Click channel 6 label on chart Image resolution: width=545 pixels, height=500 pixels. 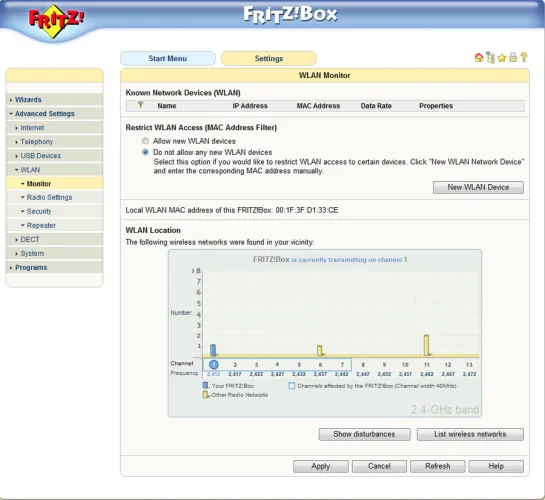[320, 365]
